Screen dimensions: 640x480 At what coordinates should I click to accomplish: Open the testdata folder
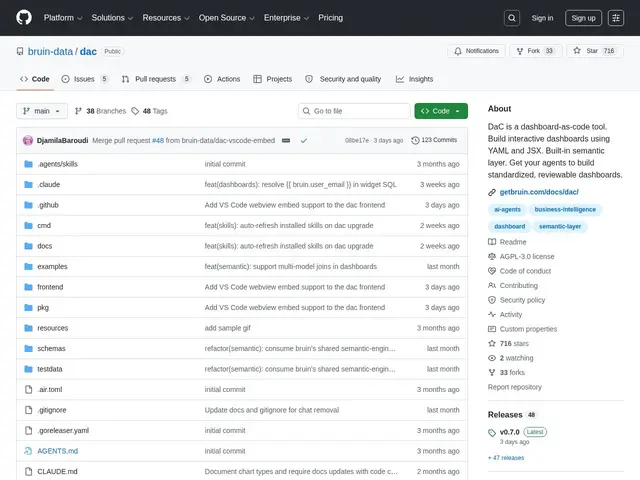(x=50, y=369)
